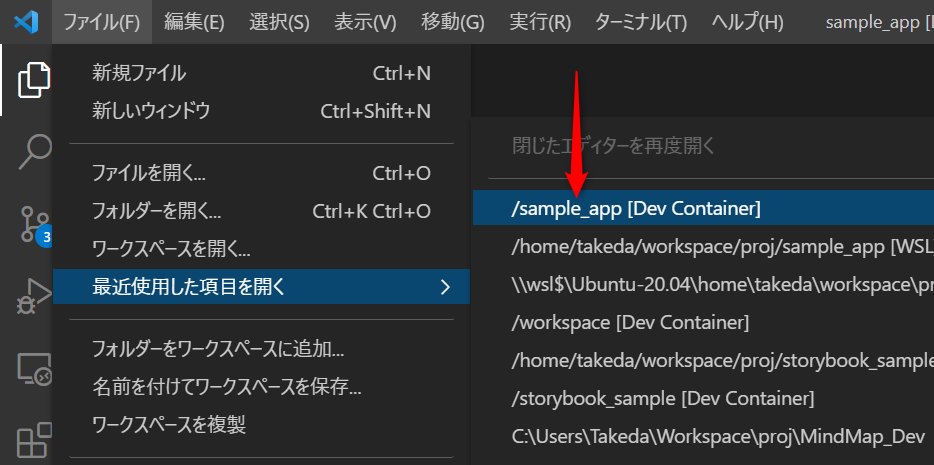Open the 選択(S) menu
This screenshot has width=934, height=465.
(279, 23)
